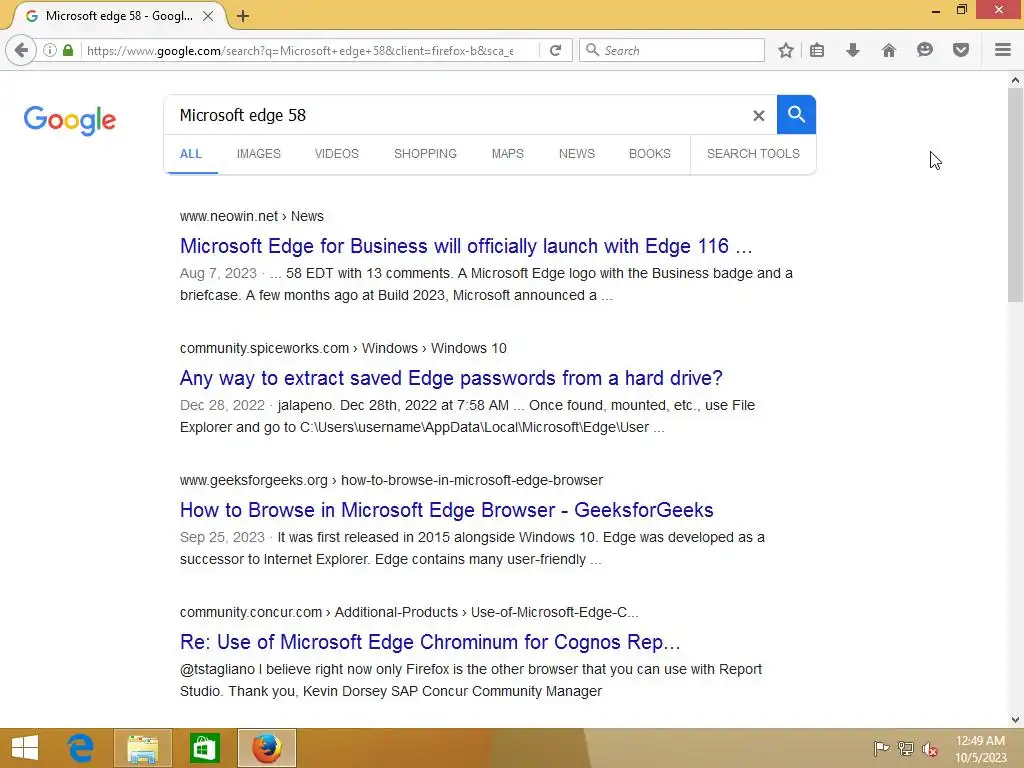
Task: Open network status tray icon
Action: point(906,748)
